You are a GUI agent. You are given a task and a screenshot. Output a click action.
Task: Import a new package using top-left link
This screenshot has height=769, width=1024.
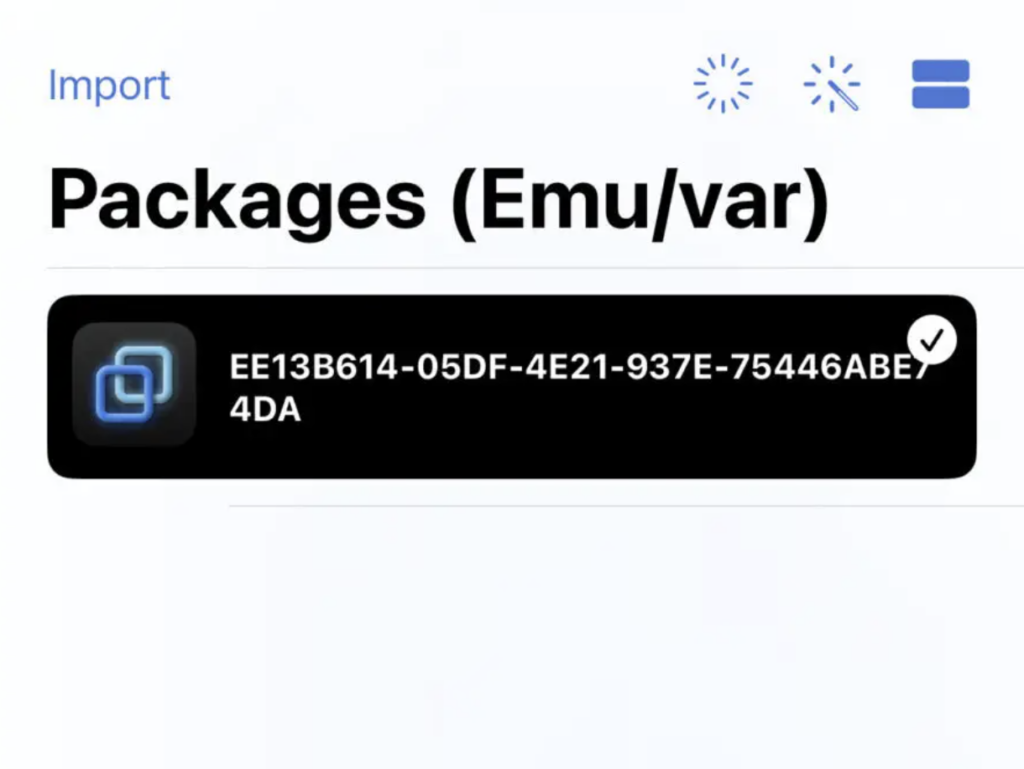click(109, 85)
